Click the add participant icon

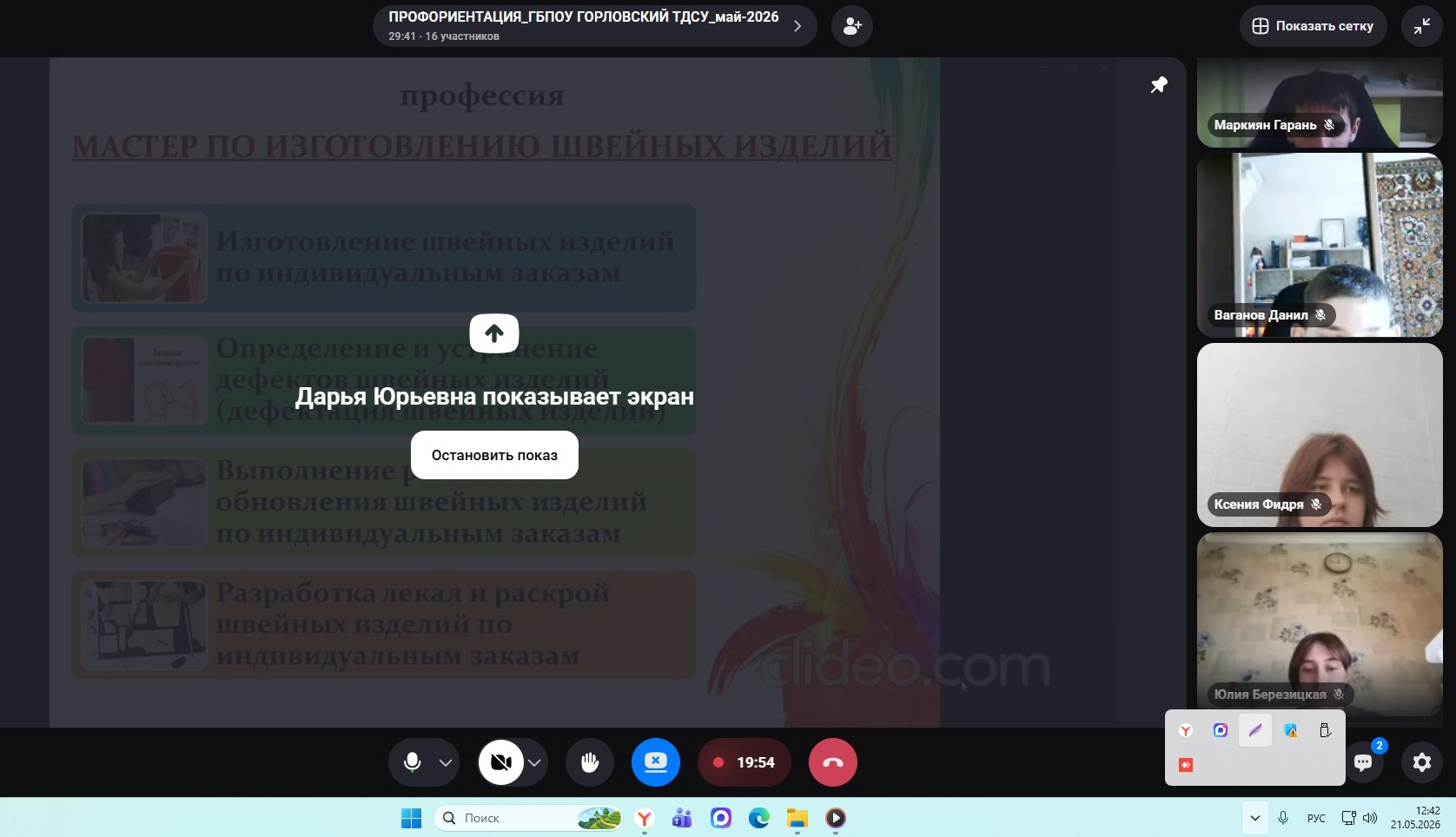coord(851,26)
